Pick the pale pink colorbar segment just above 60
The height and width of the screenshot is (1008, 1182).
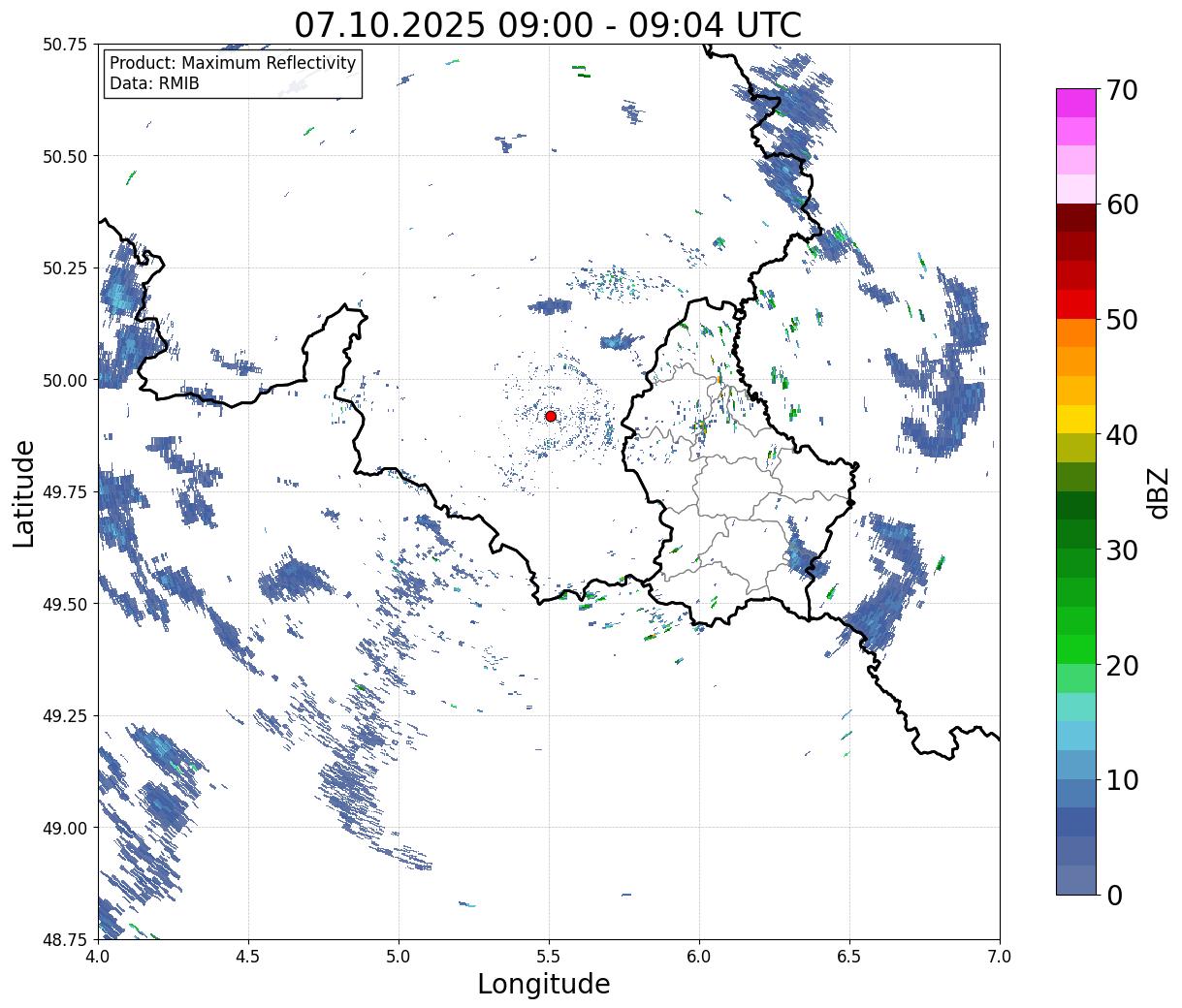[1076, 189]
